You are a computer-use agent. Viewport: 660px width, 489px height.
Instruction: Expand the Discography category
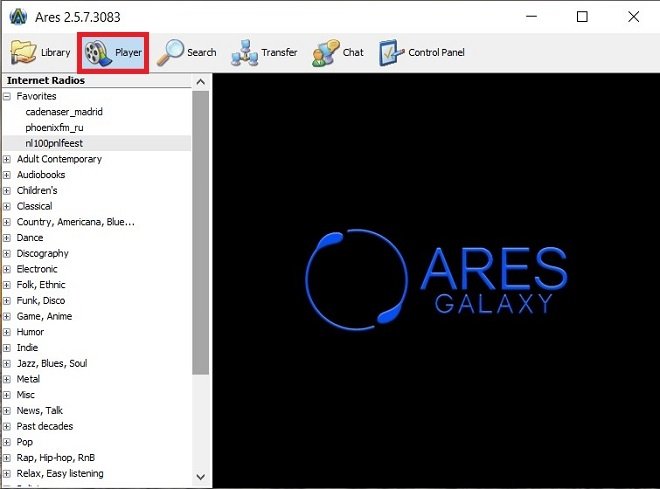point(7,254)
